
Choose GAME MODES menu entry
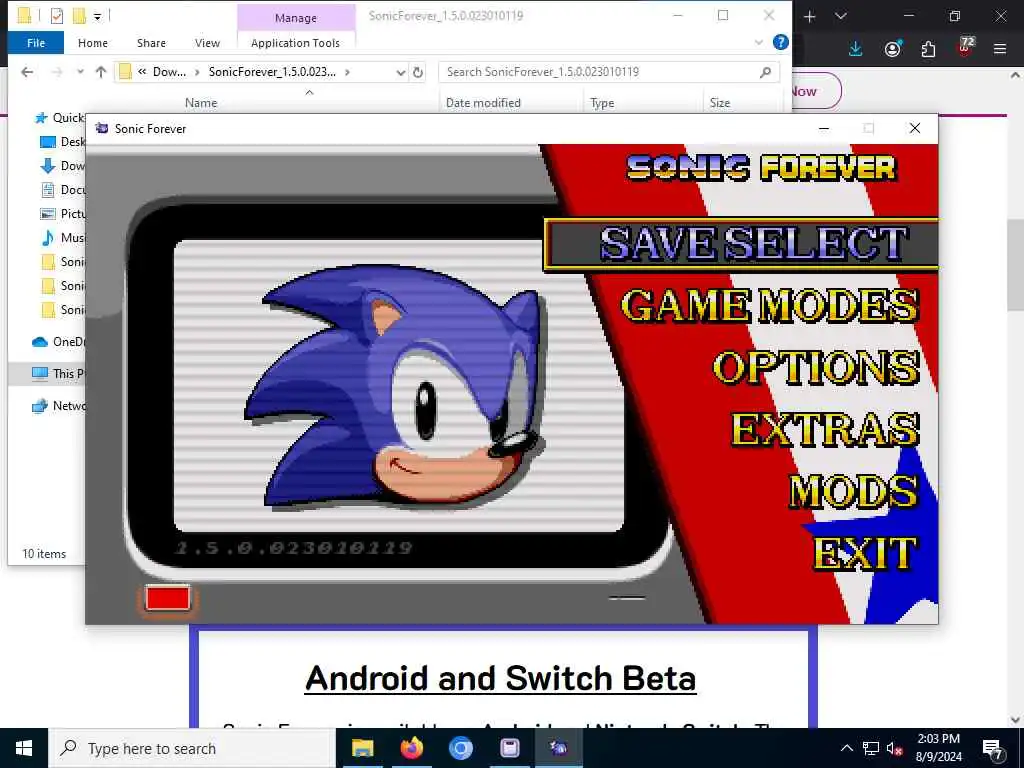tap(769, 305)
